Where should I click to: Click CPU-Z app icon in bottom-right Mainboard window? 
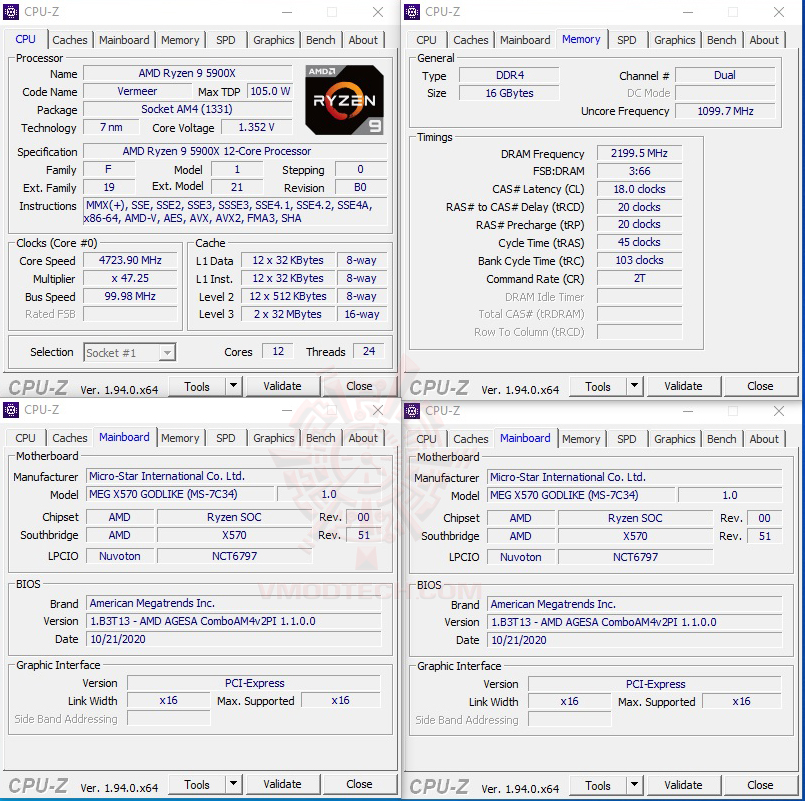click(412, 411)
